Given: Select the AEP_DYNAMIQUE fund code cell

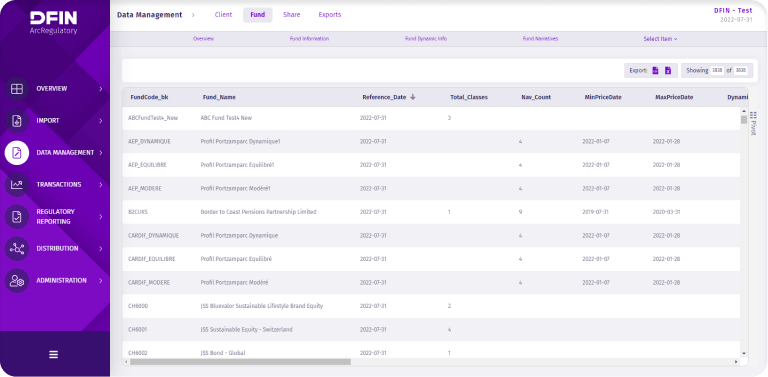Looking at the screenshot, I should point(149,141).
